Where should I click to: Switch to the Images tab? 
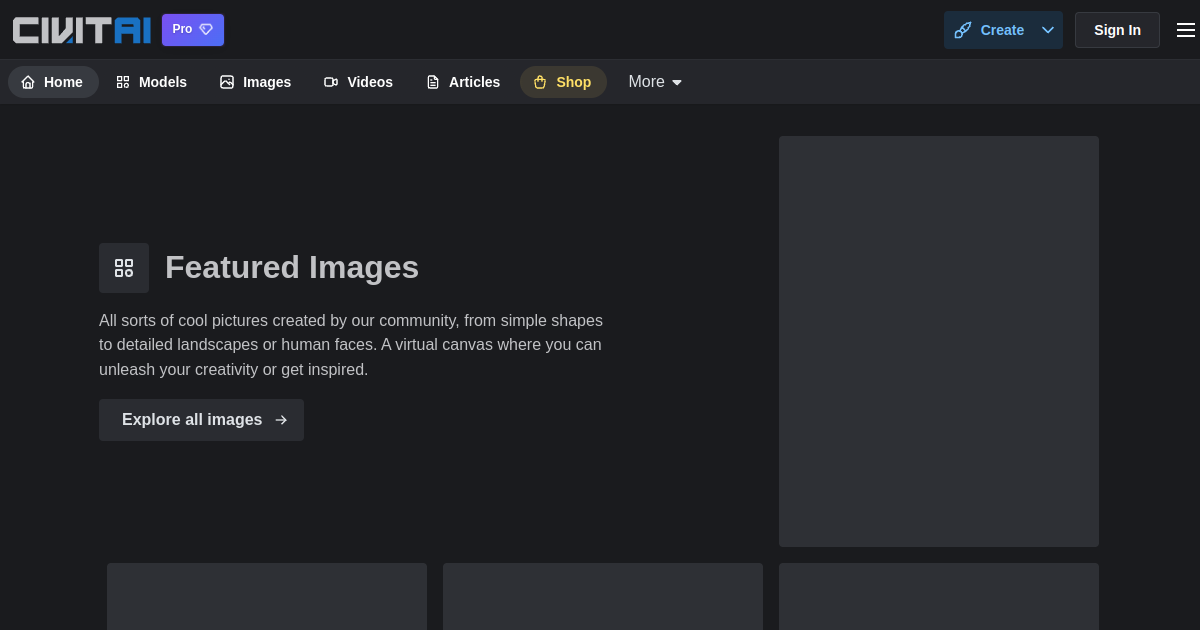(x=256, y=82)
